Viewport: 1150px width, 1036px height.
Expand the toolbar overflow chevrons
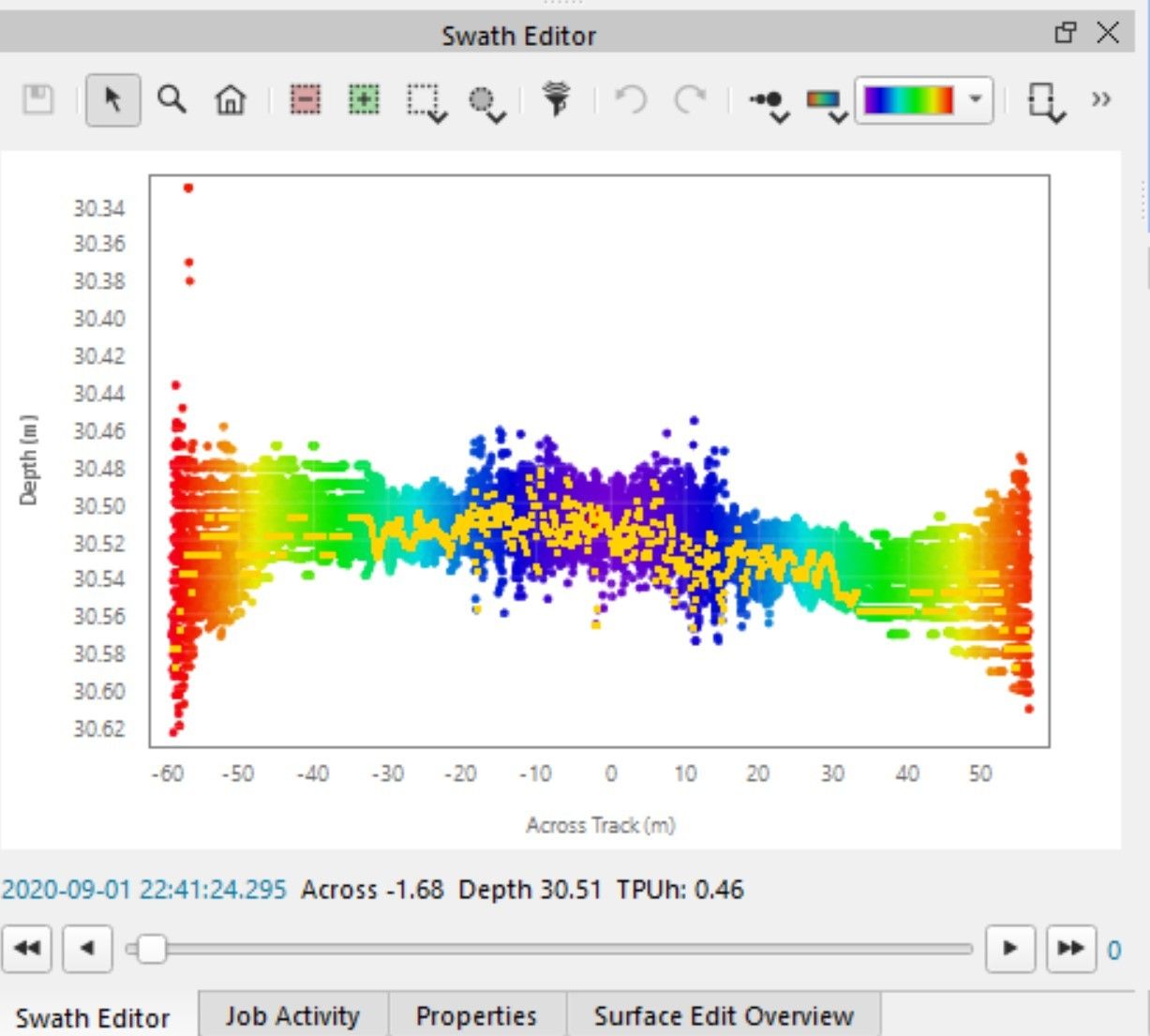tap(1101, 99)
